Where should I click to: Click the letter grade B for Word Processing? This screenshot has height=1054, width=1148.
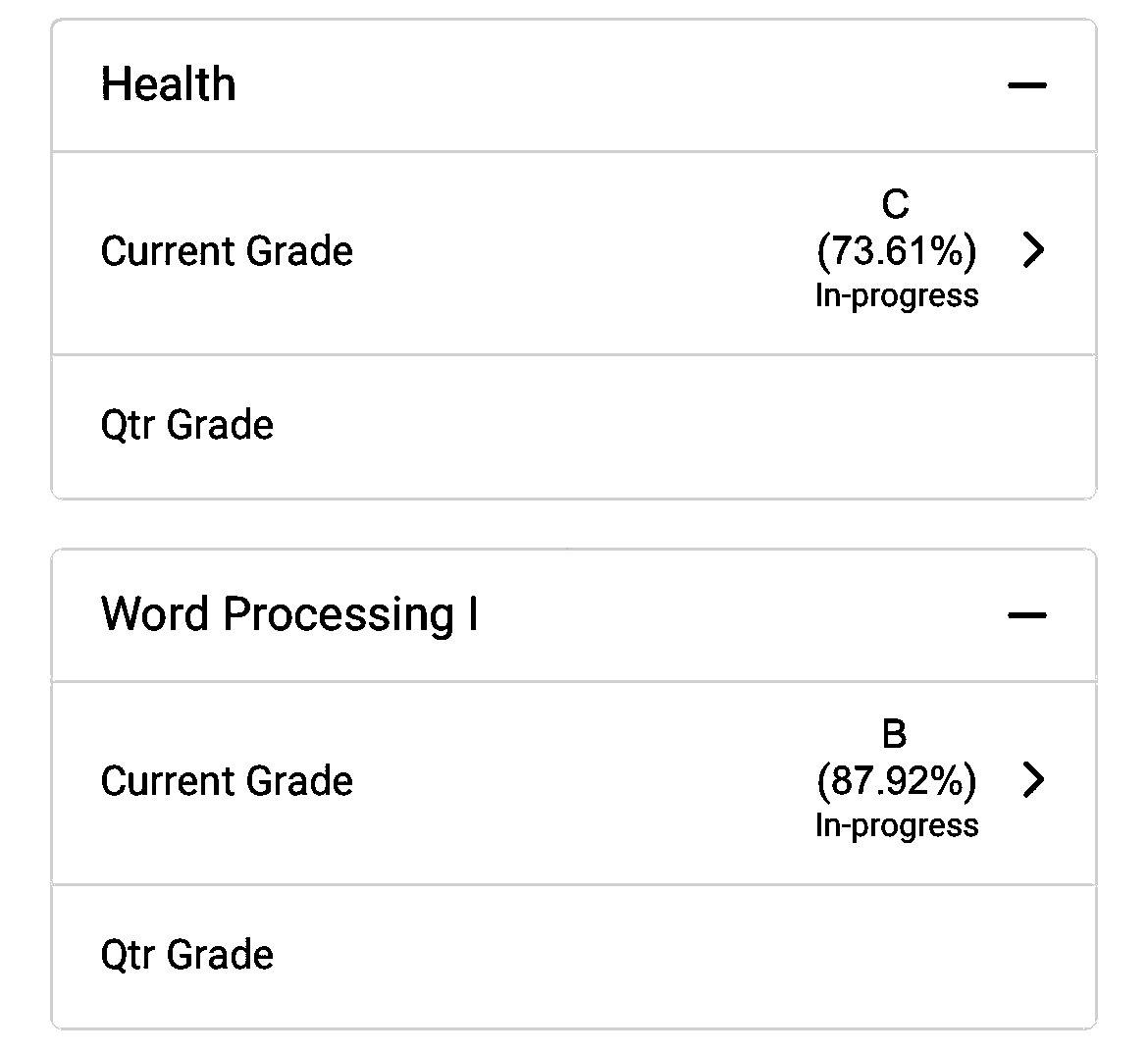point(895,734)
